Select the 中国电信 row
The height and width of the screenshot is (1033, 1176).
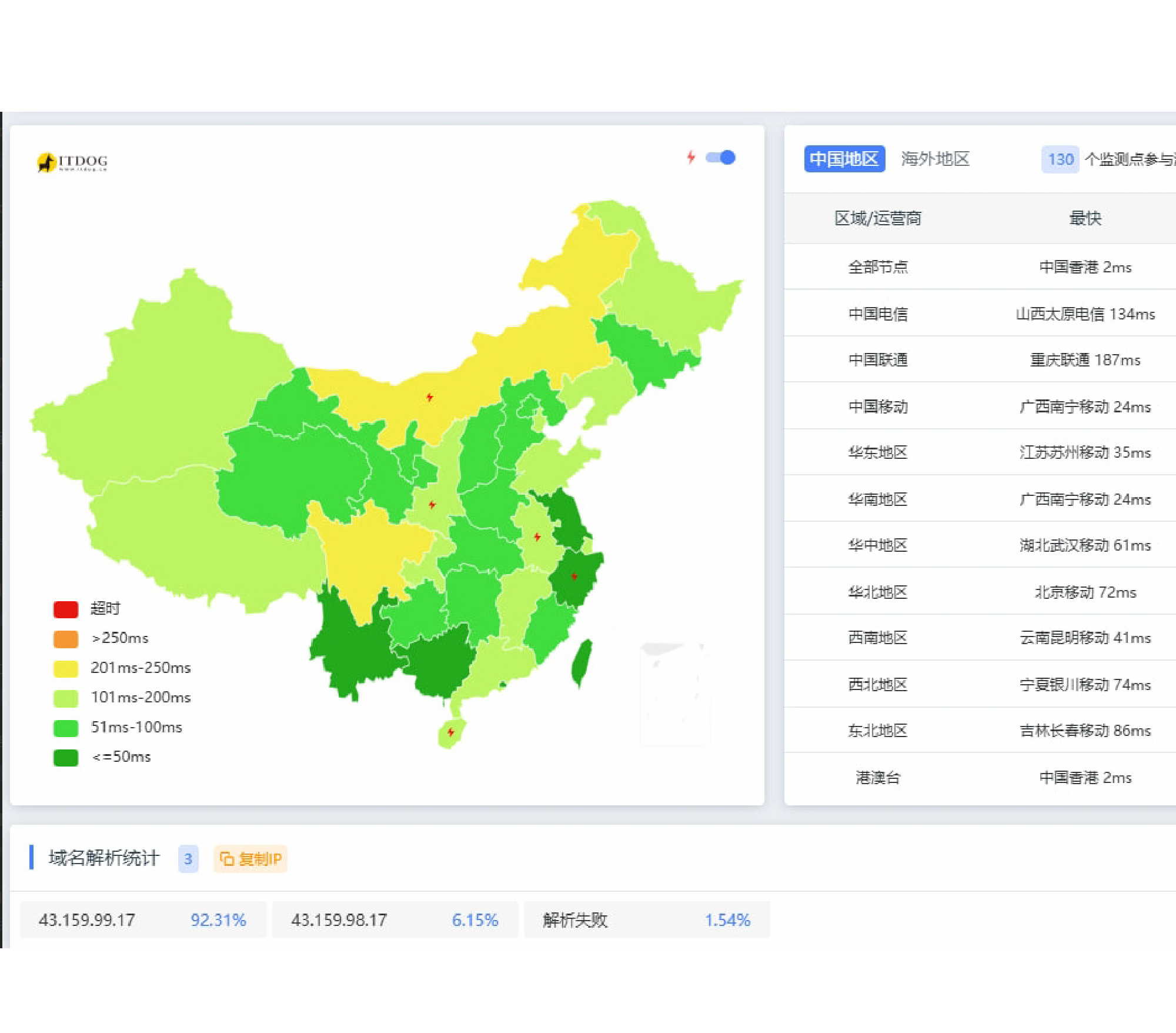click(878, 314)
